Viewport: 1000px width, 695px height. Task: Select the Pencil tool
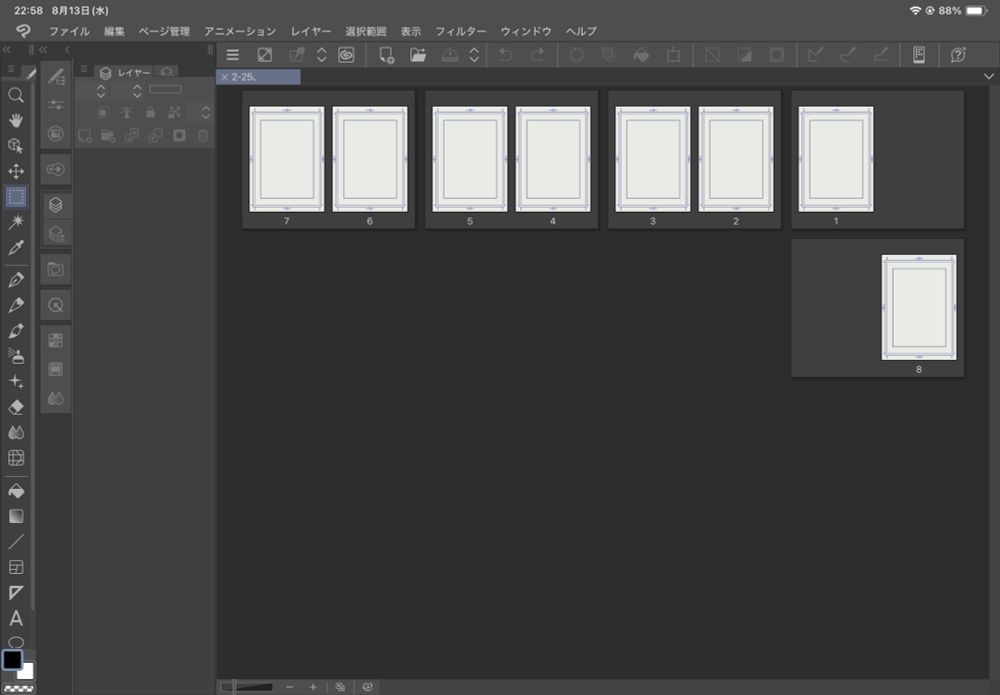click(16, 305)
